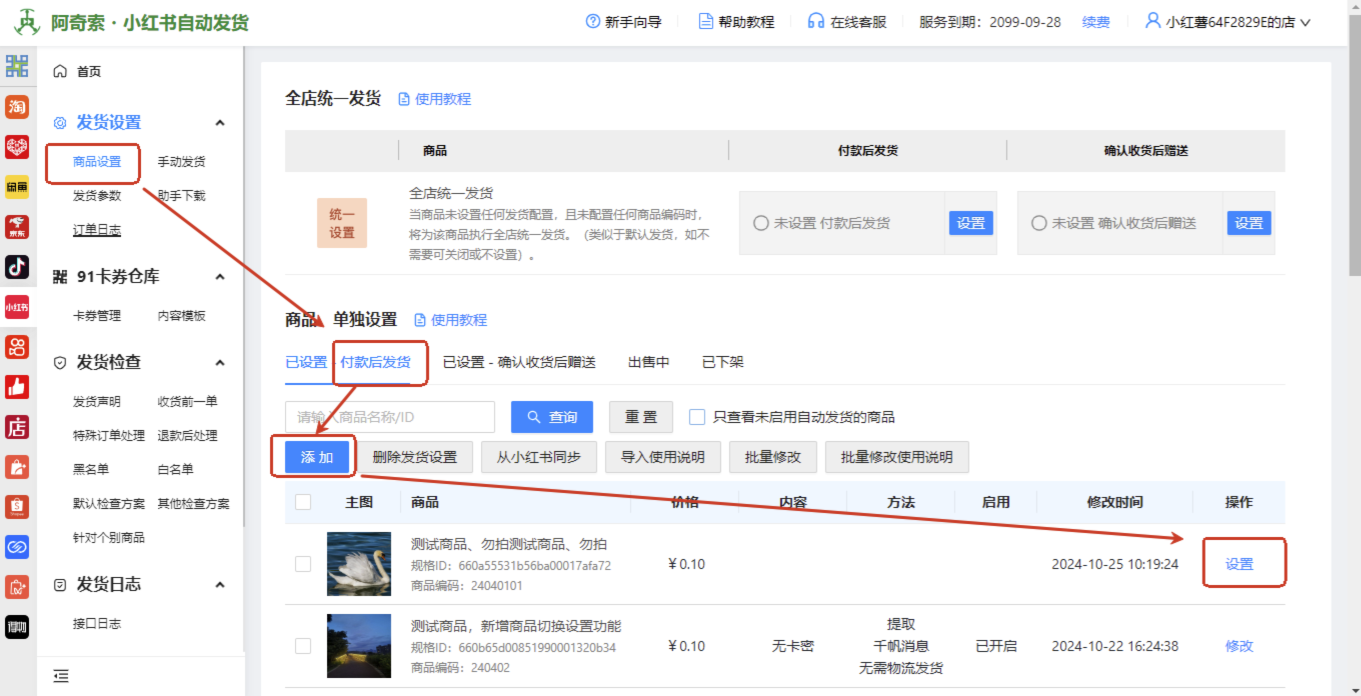Enable 只查看未启用自动发货的商品 checkbox

pyautogui.click(x=697, y=417)
